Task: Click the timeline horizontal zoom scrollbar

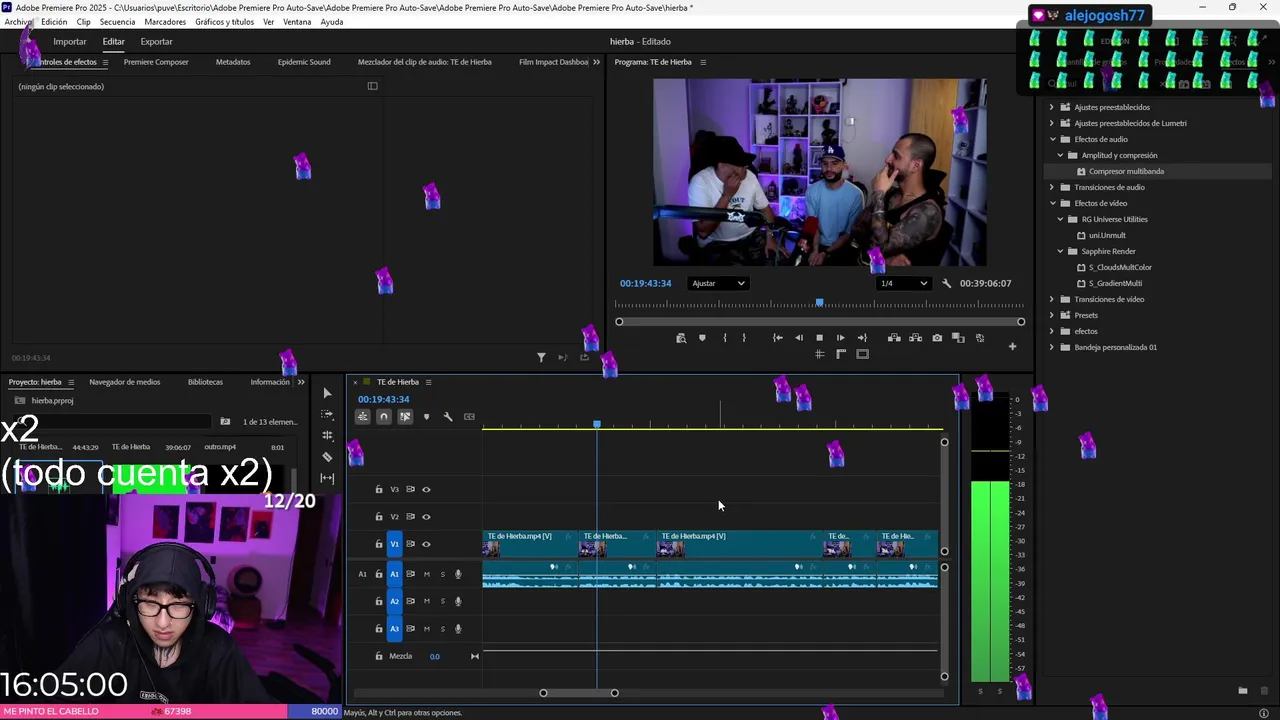Action: (x=579, y=693)
